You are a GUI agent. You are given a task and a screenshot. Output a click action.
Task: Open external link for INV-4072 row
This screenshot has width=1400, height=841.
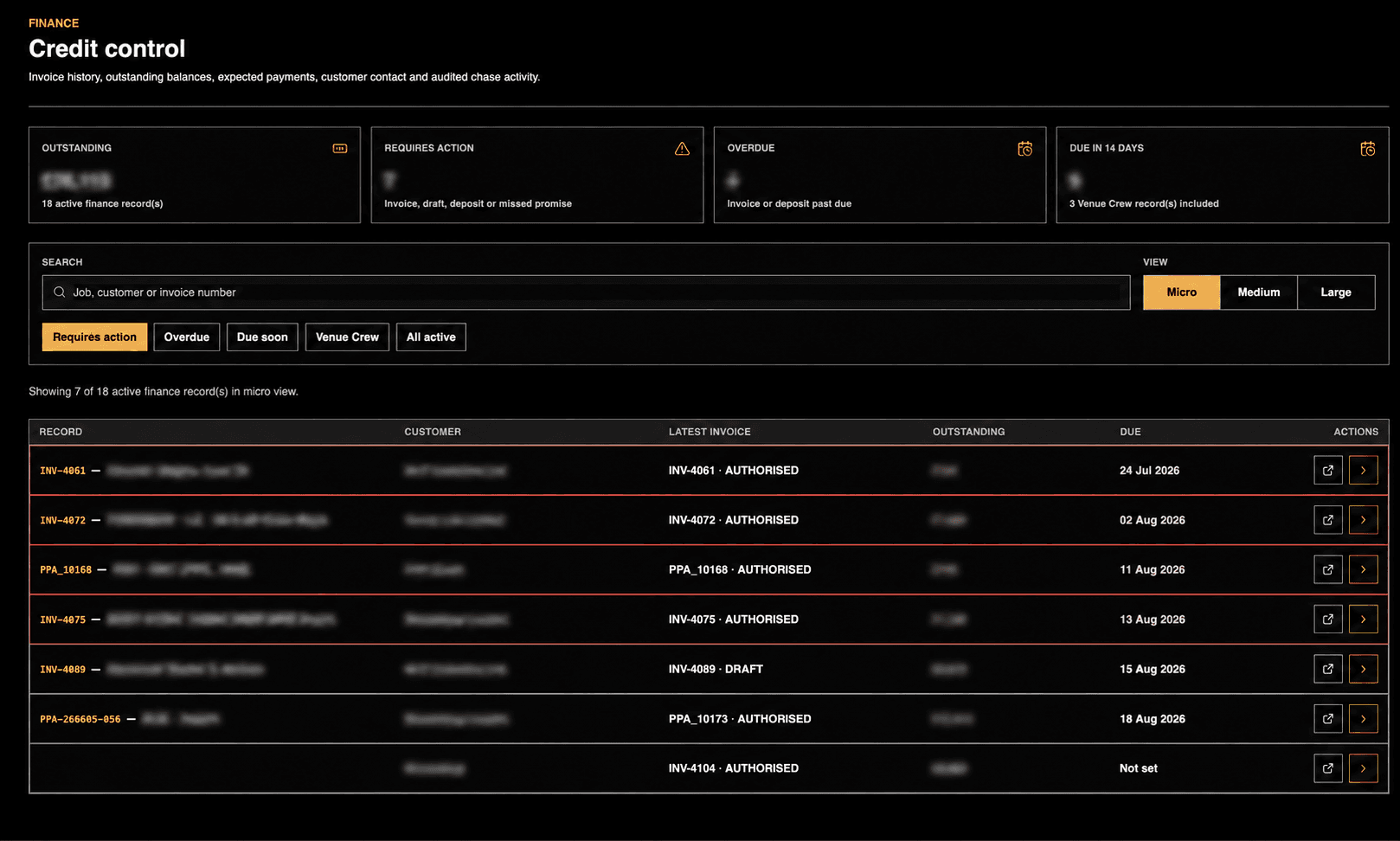[x=1328, y=520]
